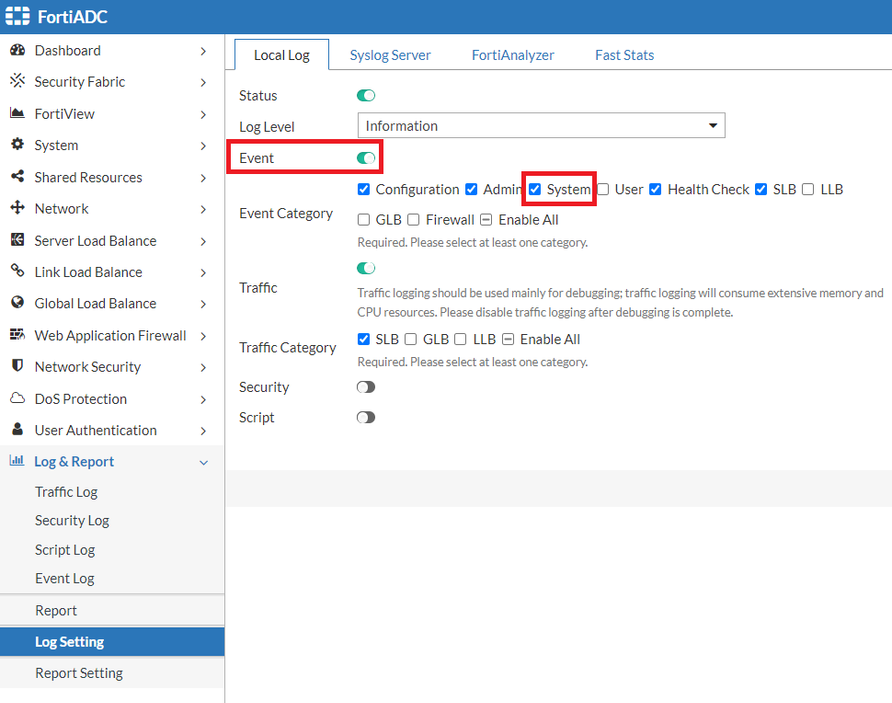The image size is (892, 703).
Task: Enable the Security logging switch
Action: pyautogui.click(x=366, y=387)
